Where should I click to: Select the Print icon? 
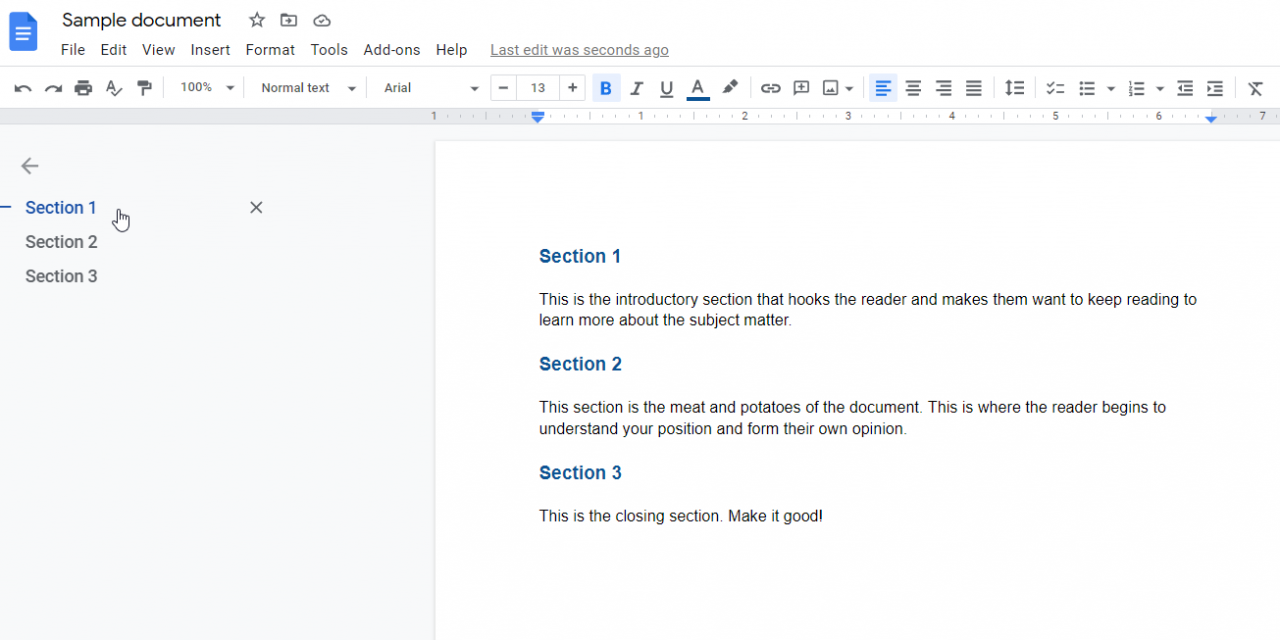pyautogui.click(x=83, y=88)
